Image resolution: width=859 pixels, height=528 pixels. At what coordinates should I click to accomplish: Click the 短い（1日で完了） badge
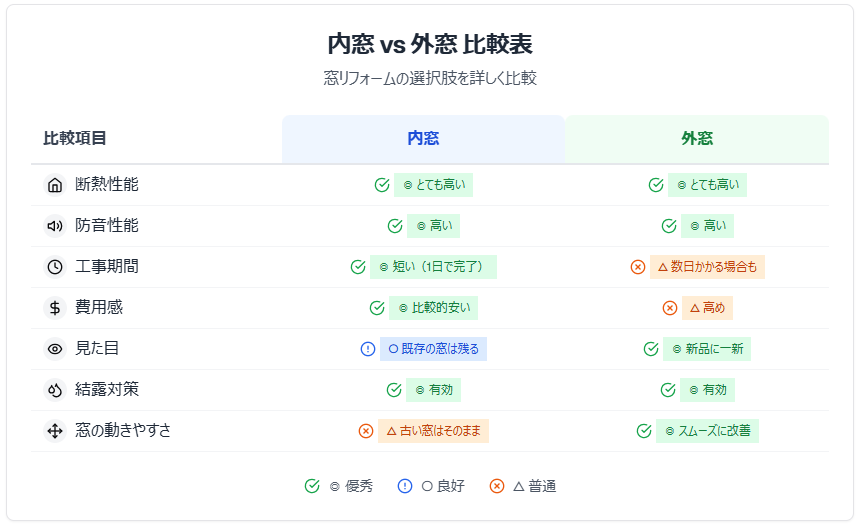point(433,267)
